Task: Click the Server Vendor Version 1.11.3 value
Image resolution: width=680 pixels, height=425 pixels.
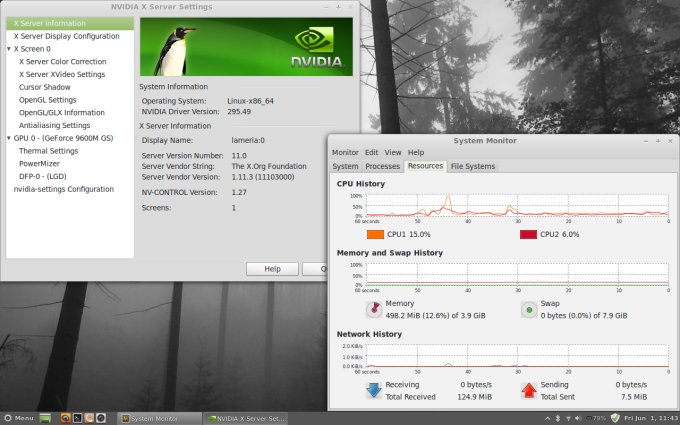Action: [263, 177]
